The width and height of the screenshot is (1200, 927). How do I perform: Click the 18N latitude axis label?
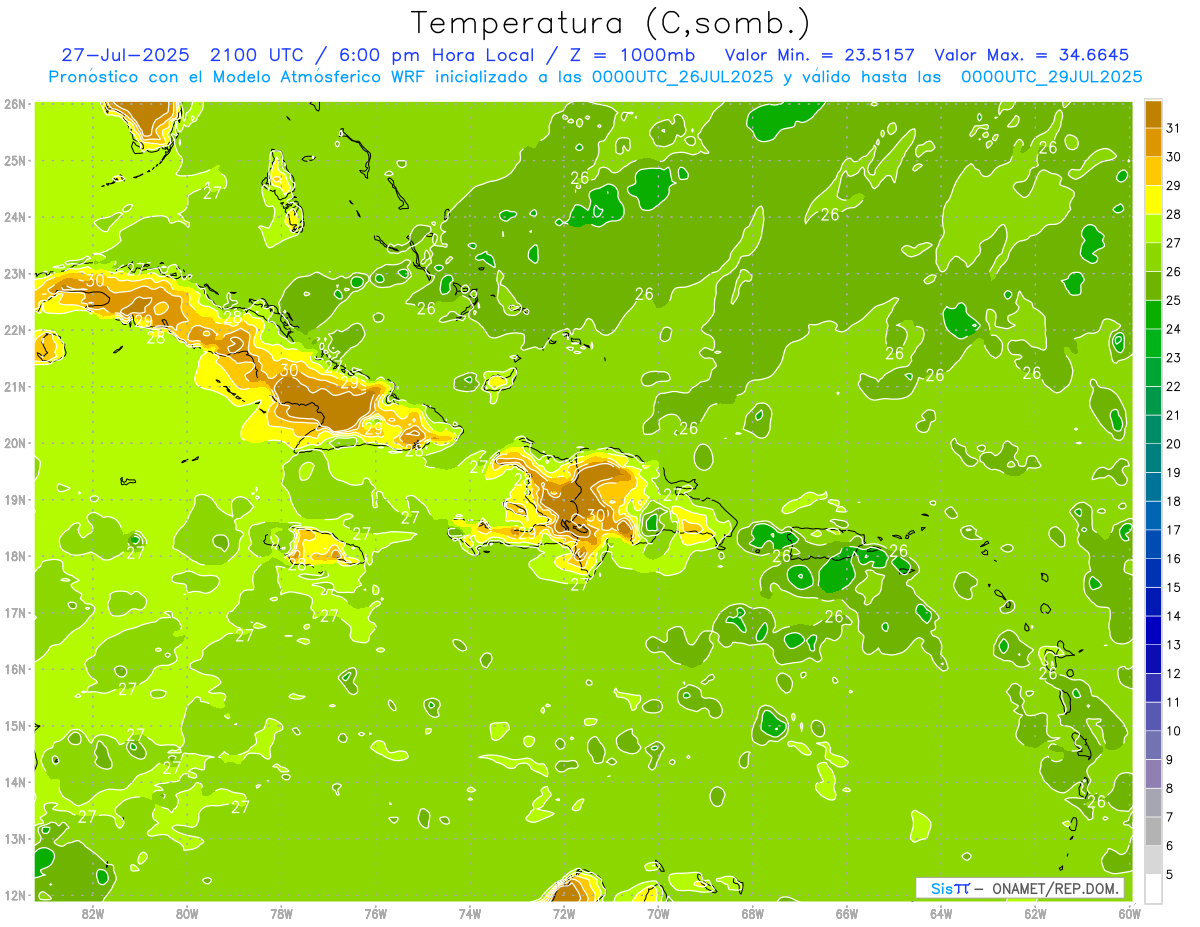14,556
